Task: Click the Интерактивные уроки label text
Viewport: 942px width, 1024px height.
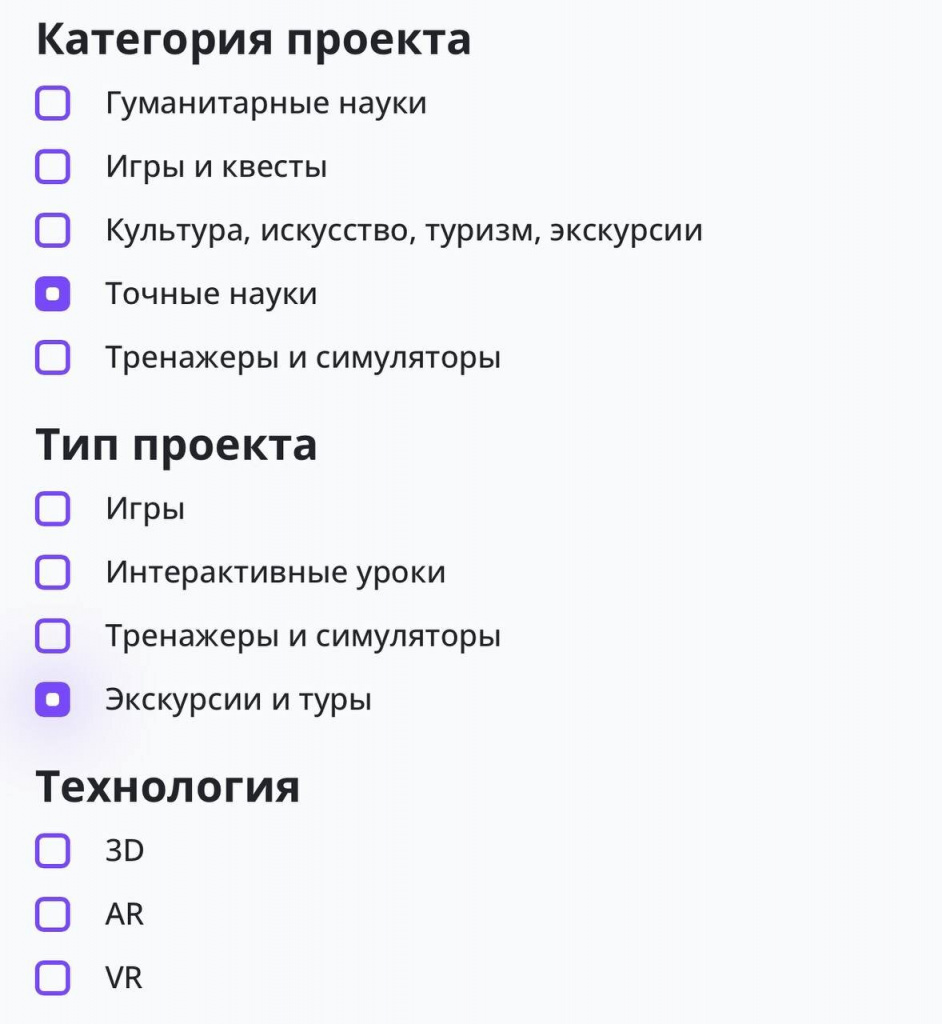Action: point(276,573)
